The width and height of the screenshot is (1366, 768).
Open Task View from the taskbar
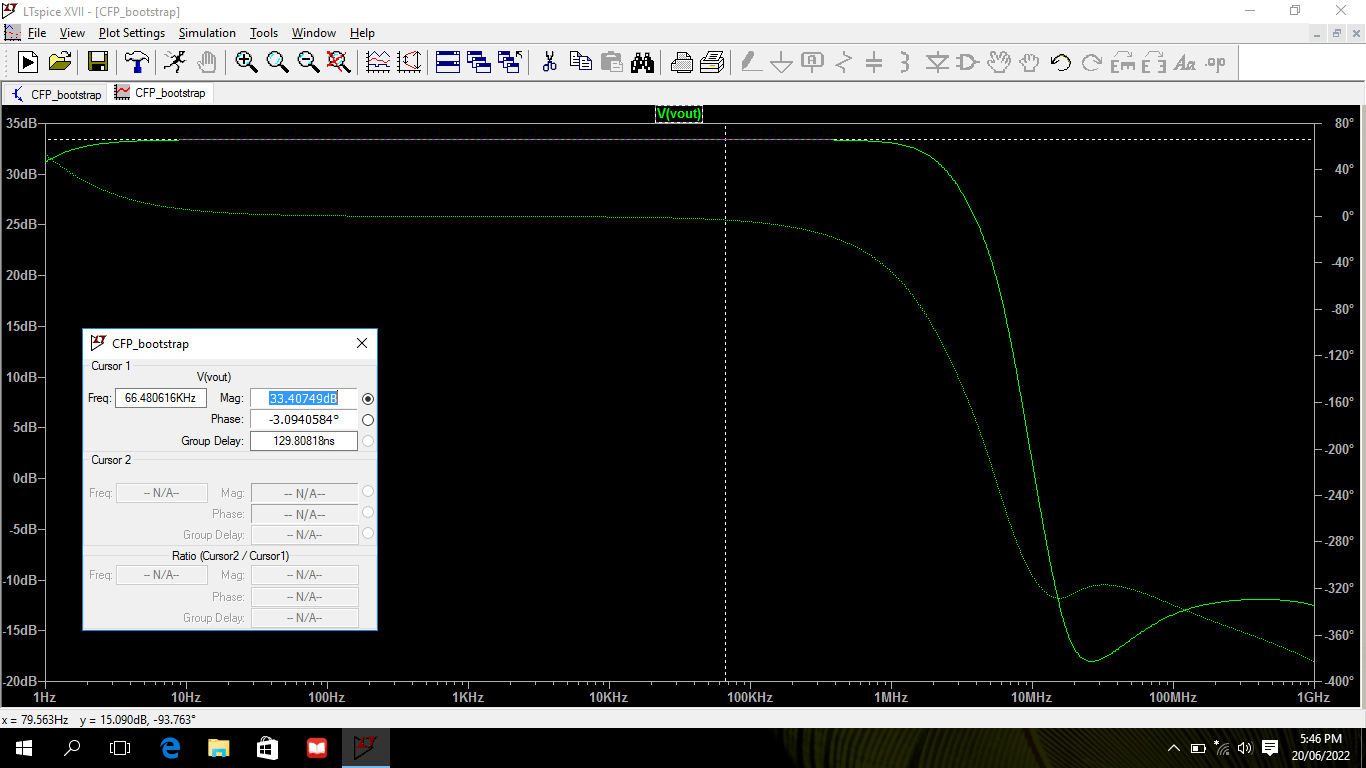120,748
